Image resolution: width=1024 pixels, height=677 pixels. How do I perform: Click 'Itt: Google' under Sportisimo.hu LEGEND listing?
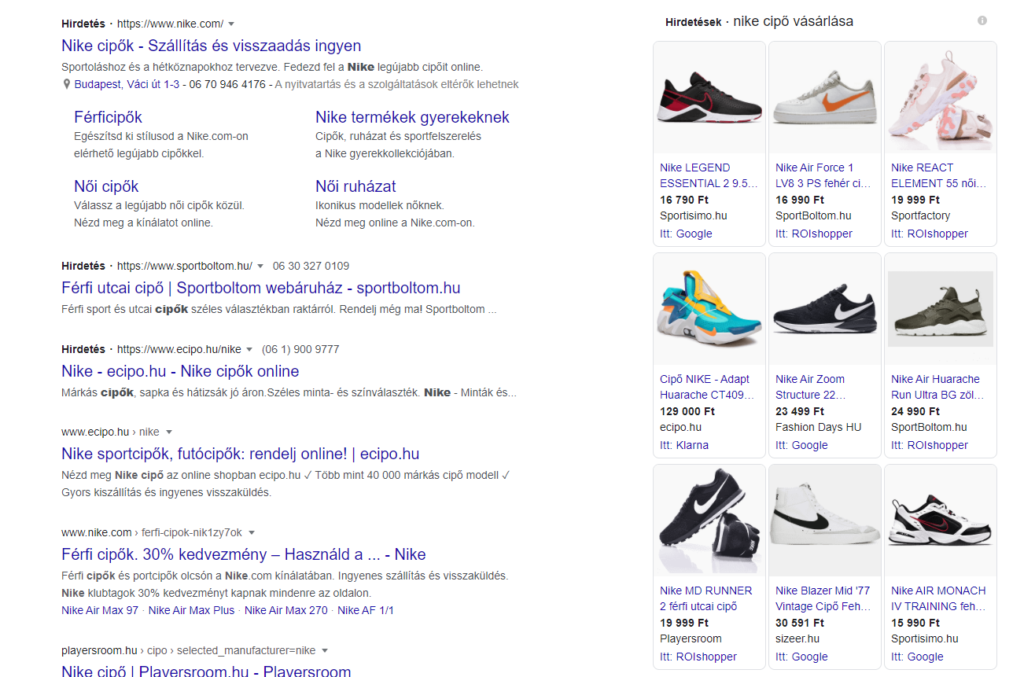(x=686, y=234)
